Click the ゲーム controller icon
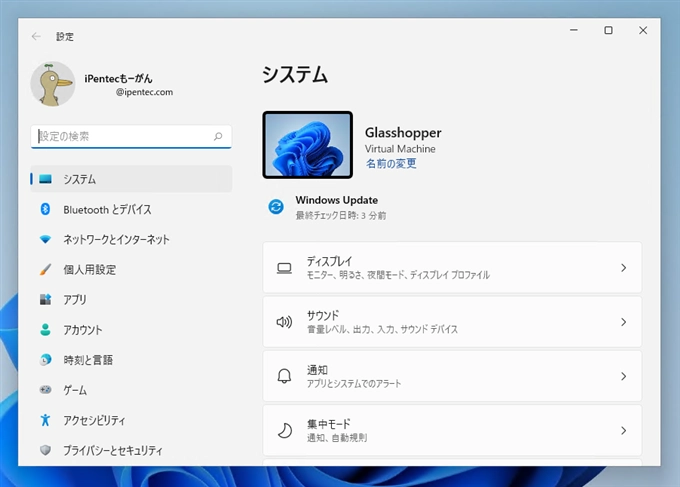680x487 pixels. click(x=45, y=389)
